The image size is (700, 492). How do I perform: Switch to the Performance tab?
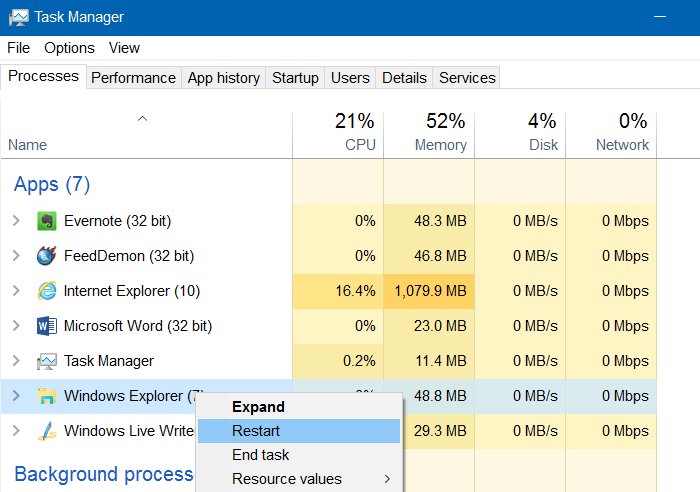pyautogui.click(x=133, y=78)
